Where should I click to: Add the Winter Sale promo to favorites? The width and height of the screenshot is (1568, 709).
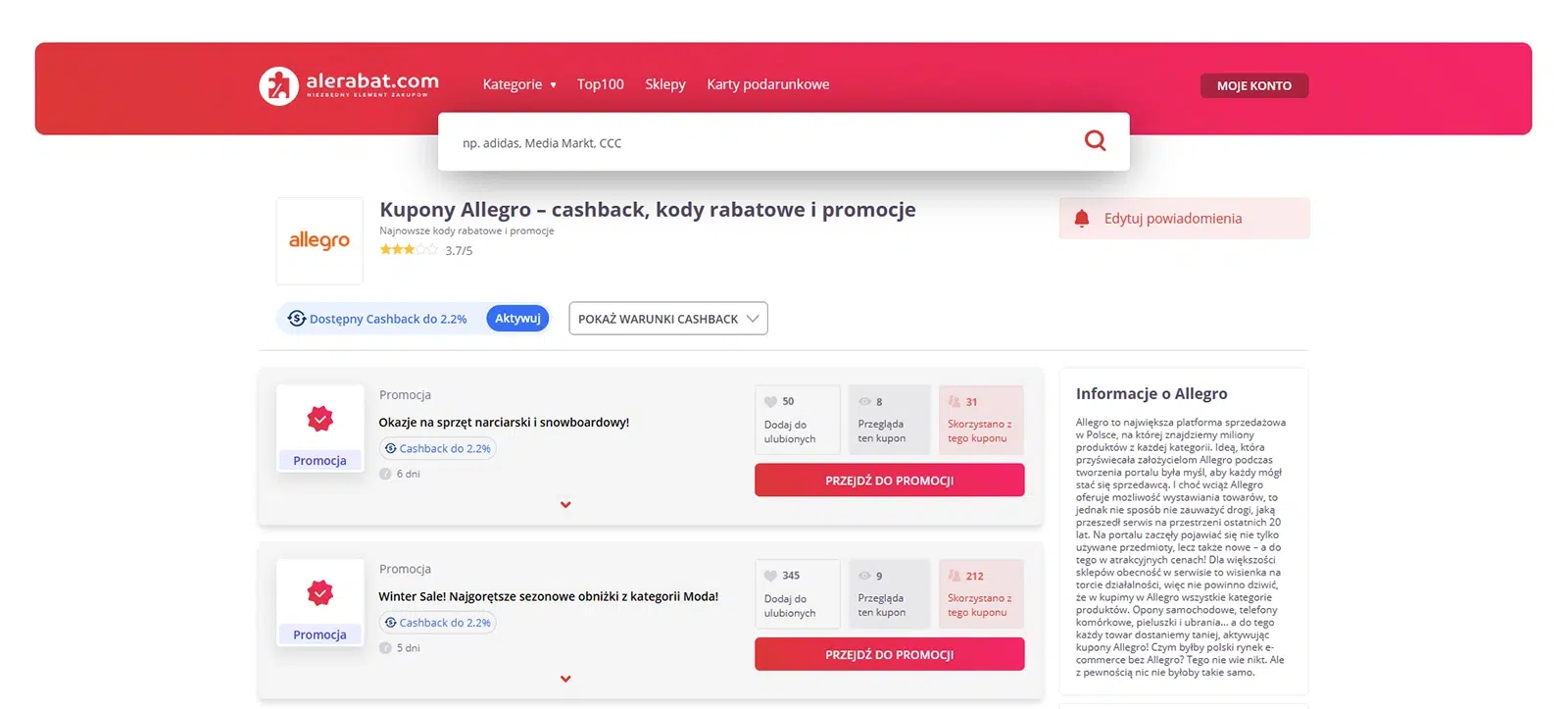(798, 594)
